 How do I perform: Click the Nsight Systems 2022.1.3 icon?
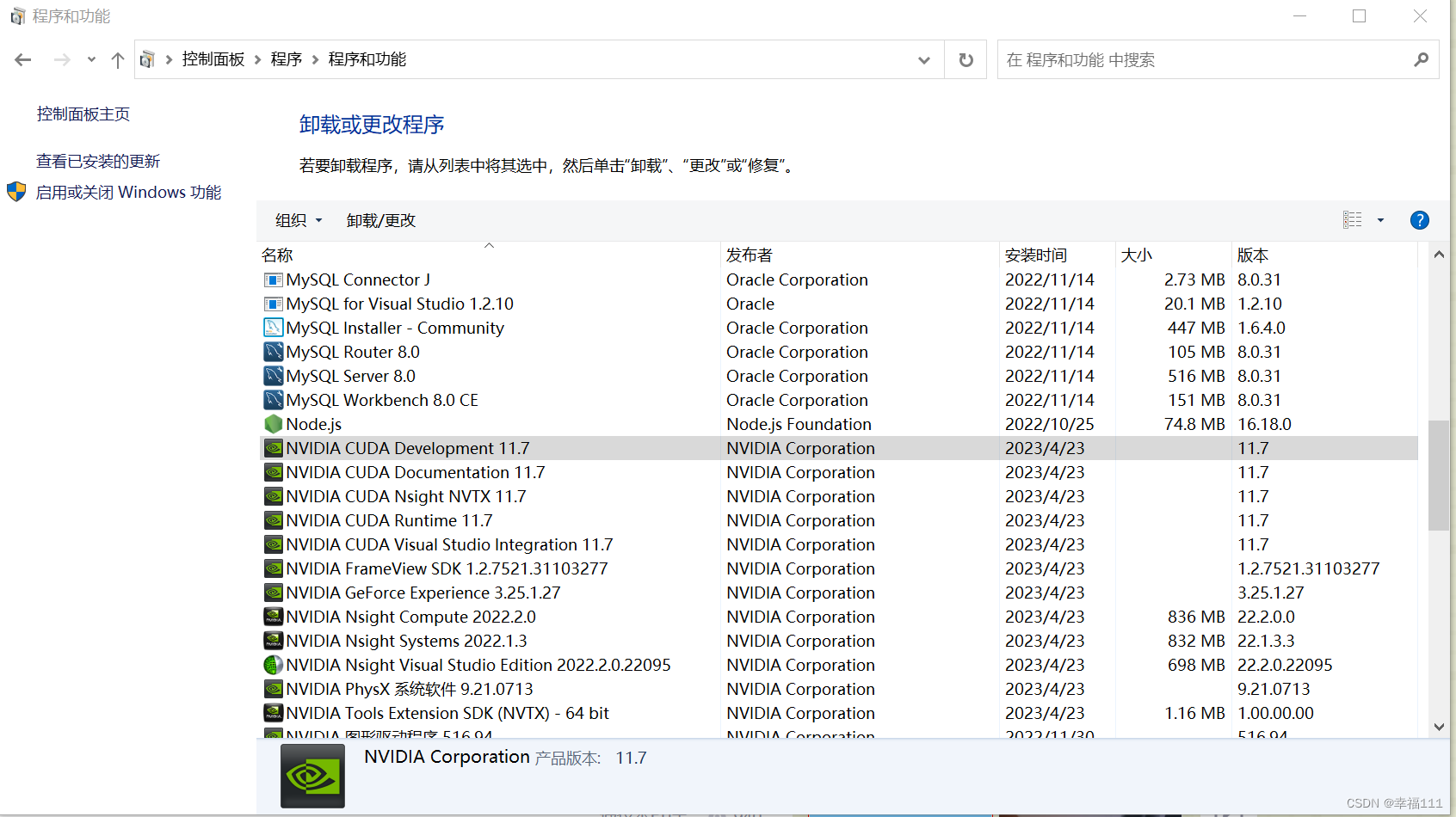pos(273,641)
